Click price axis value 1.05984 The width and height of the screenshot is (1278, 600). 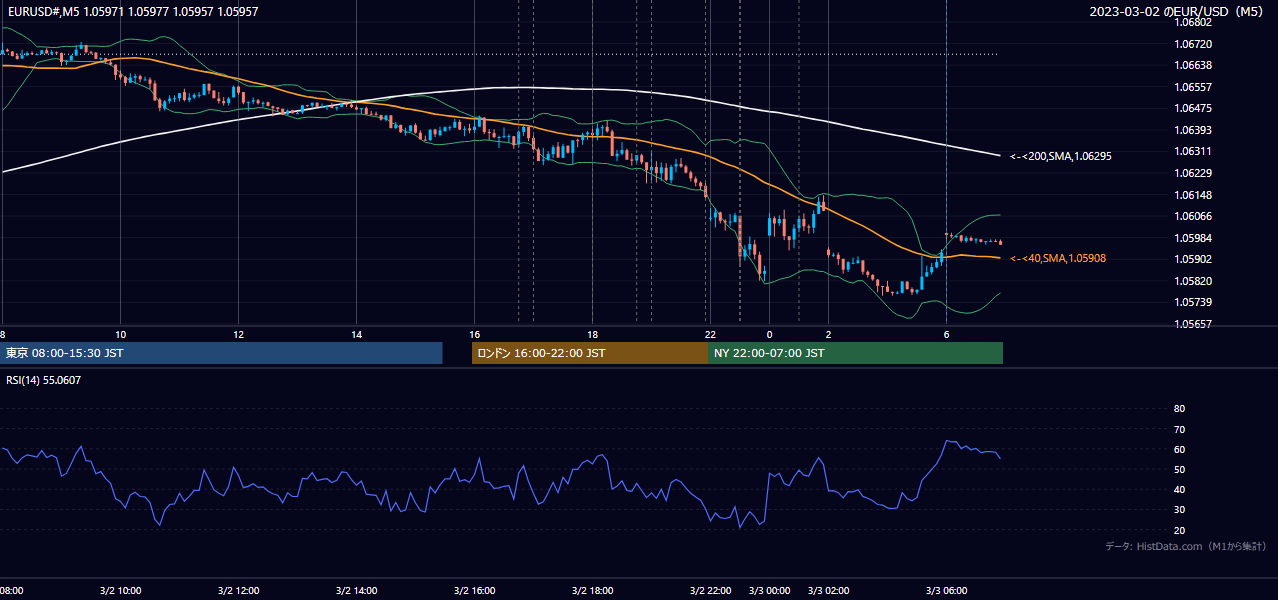pos(1192,238)
